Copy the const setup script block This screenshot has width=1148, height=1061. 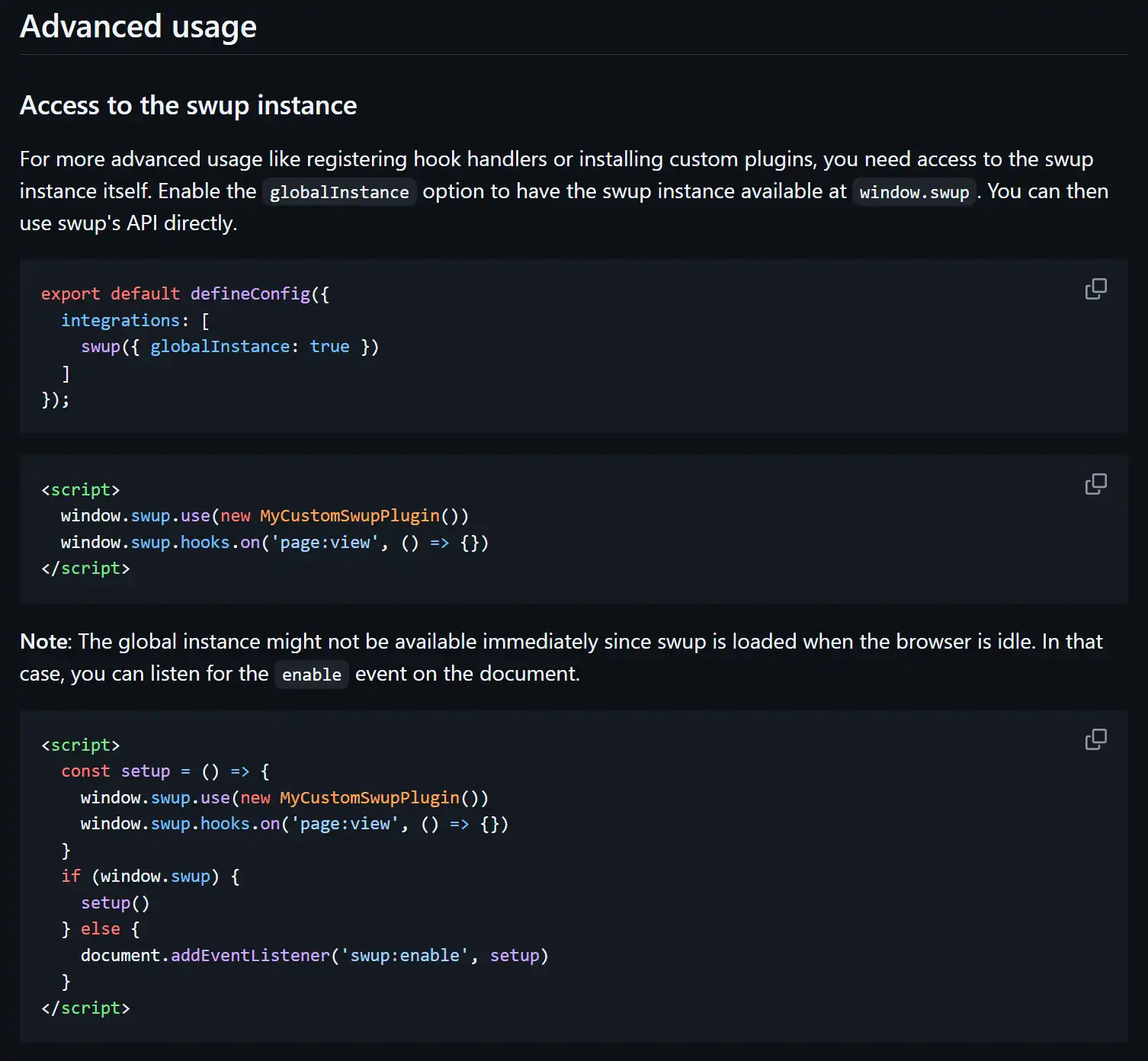(1095, 739)
